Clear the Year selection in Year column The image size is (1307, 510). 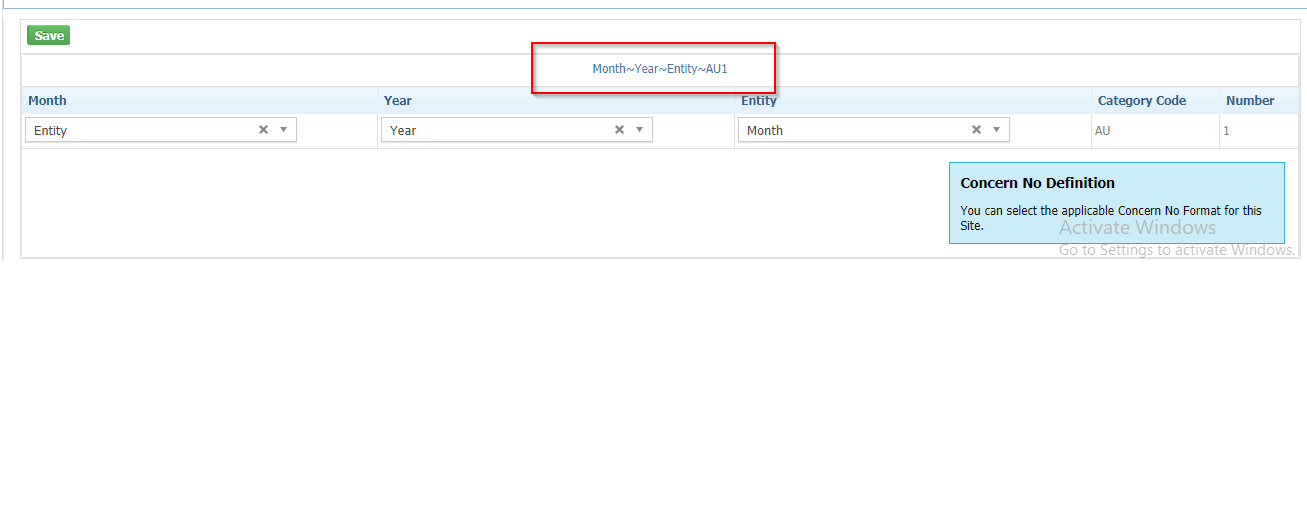619,130
